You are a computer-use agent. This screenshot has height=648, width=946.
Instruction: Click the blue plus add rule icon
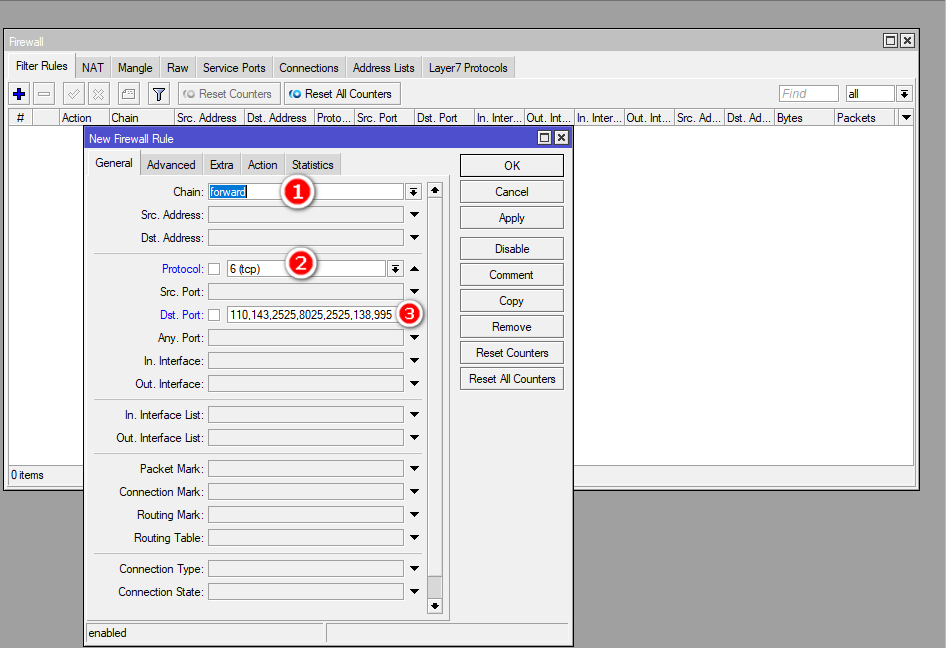pyautogui.click(x=19, y=94)
